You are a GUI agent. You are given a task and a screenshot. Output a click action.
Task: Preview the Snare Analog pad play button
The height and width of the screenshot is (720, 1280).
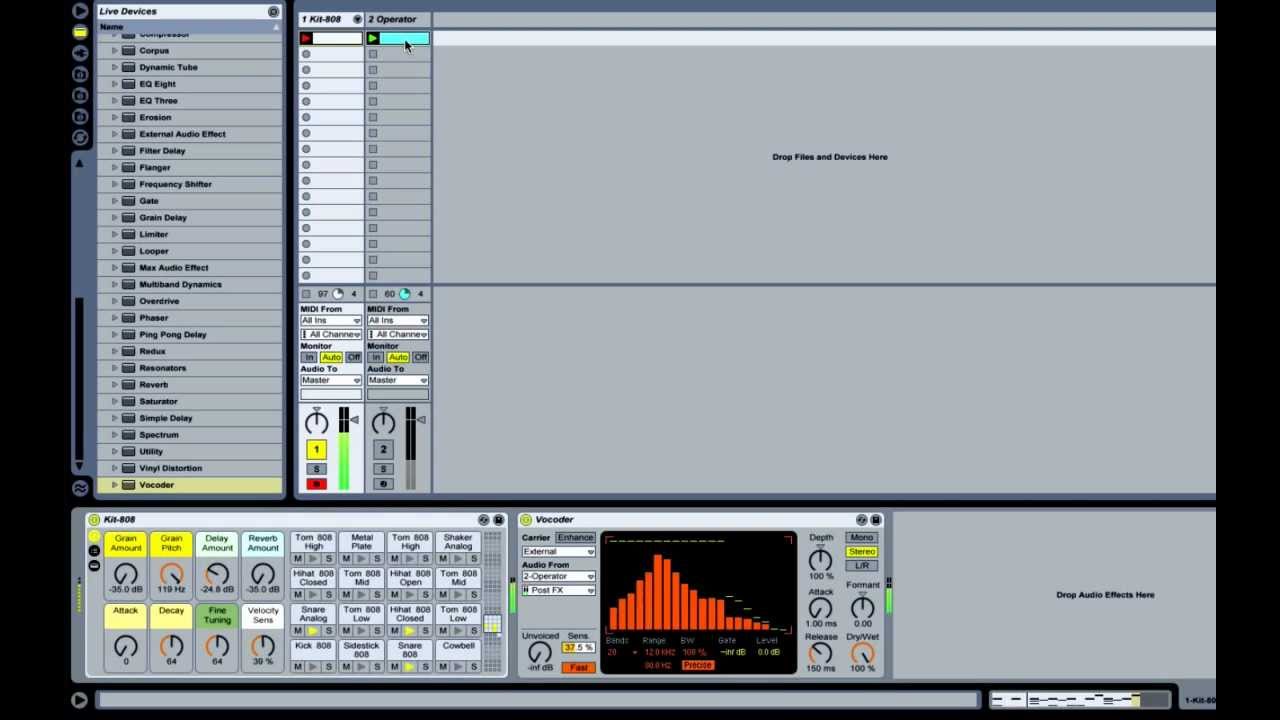pyautogui.click(x=312, y=631)
